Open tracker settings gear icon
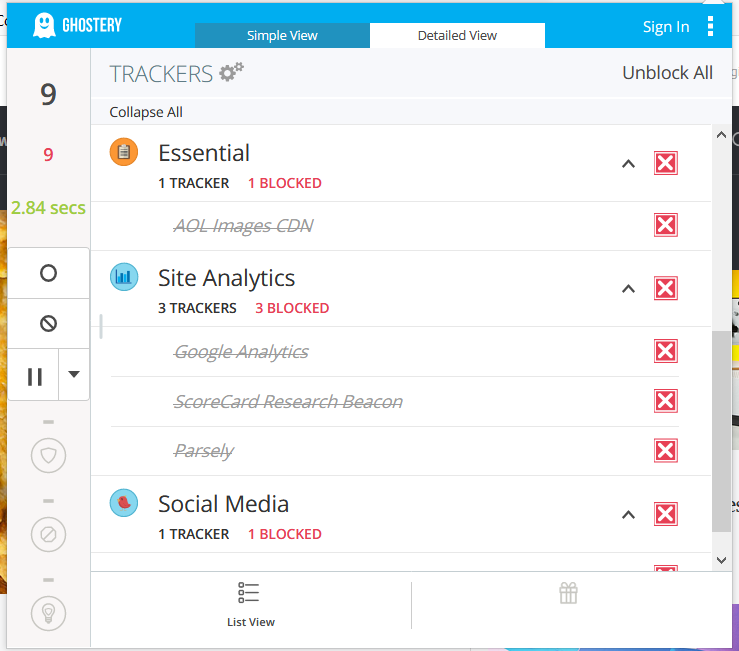 pyautogui.click(x=231, y=72)
